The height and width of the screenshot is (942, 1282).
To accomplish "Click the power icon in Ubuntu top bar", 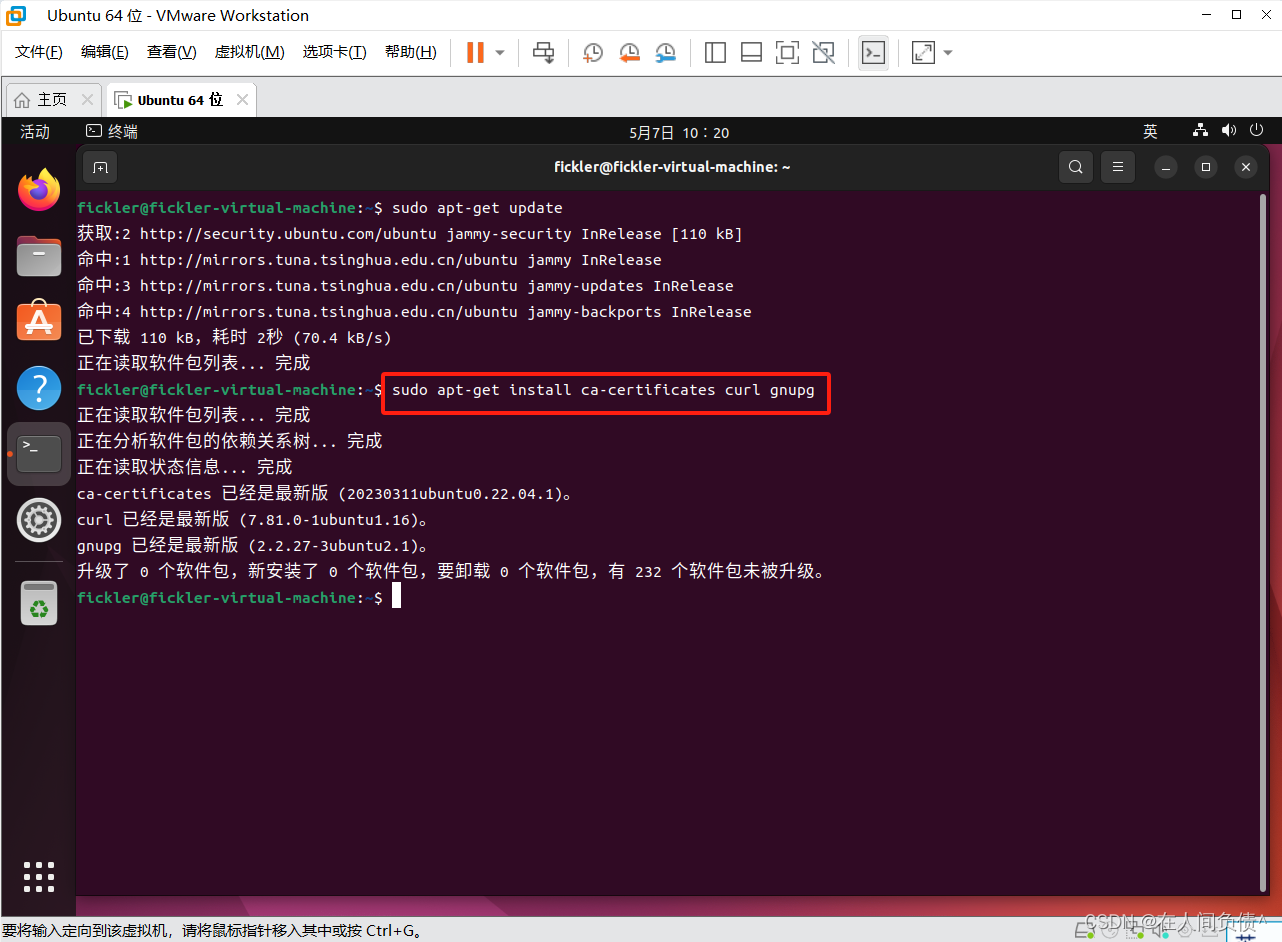I will click(1255, 131).
